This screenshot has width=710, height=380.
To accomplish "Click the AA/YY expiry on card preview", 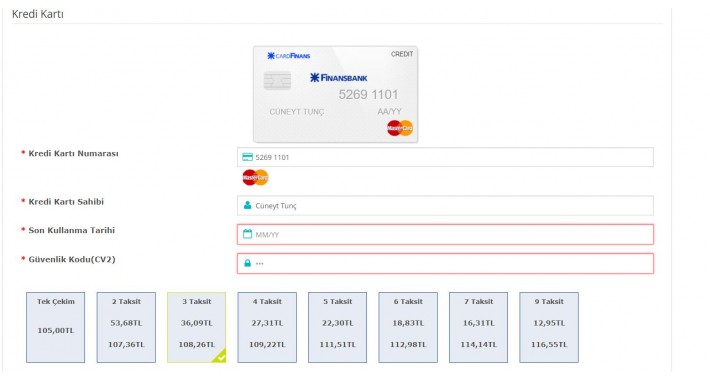I will coord(389,111).
